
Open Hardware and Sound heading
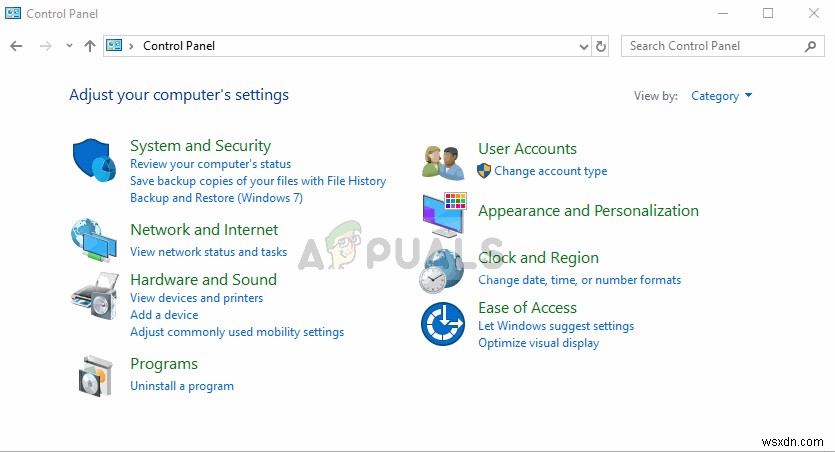(203, 280)
